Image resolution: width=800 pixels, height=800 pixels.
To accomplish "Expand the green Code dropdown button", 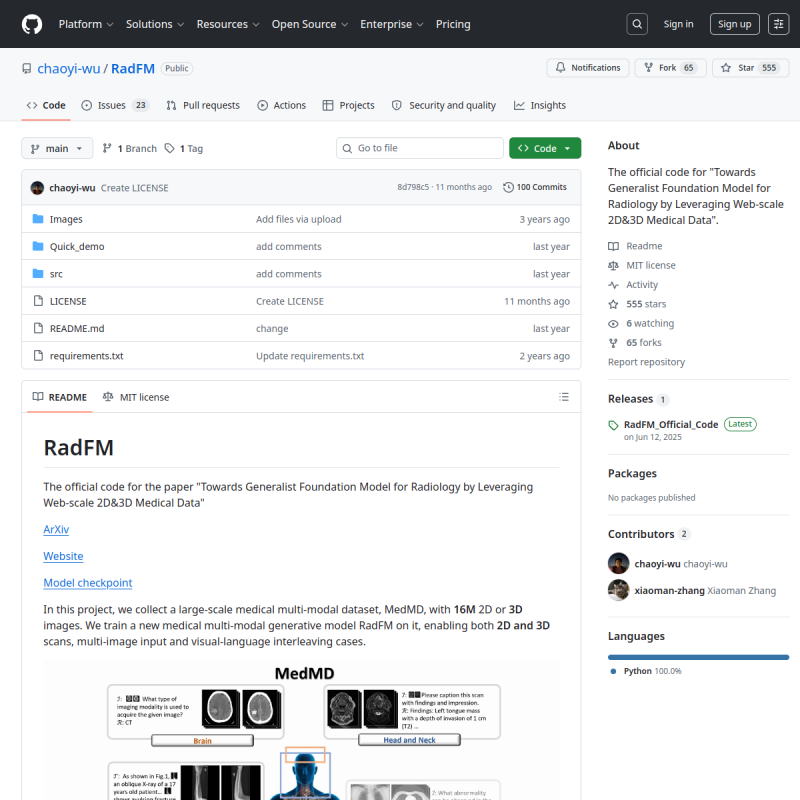I will pos(545,148).
